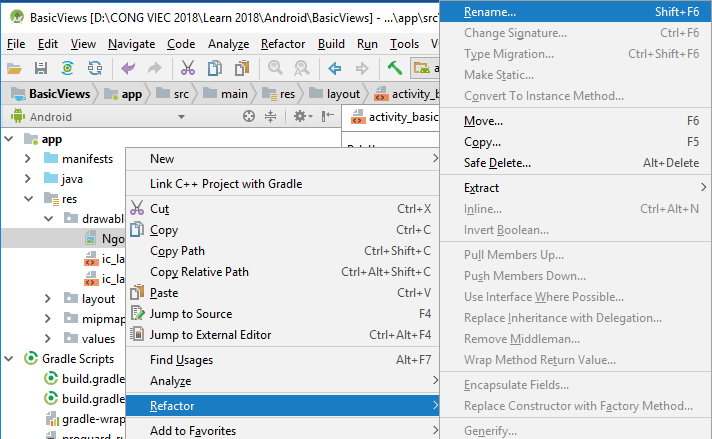Click the Find magnifier toolbar icon
Viewport: 712px width, 439px height.
275,69
